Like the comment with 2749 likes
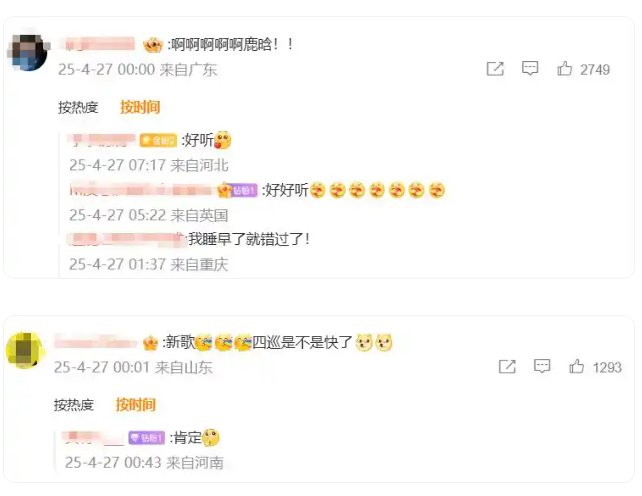Screen dimensions: 642x496 (x=565, y=69)
